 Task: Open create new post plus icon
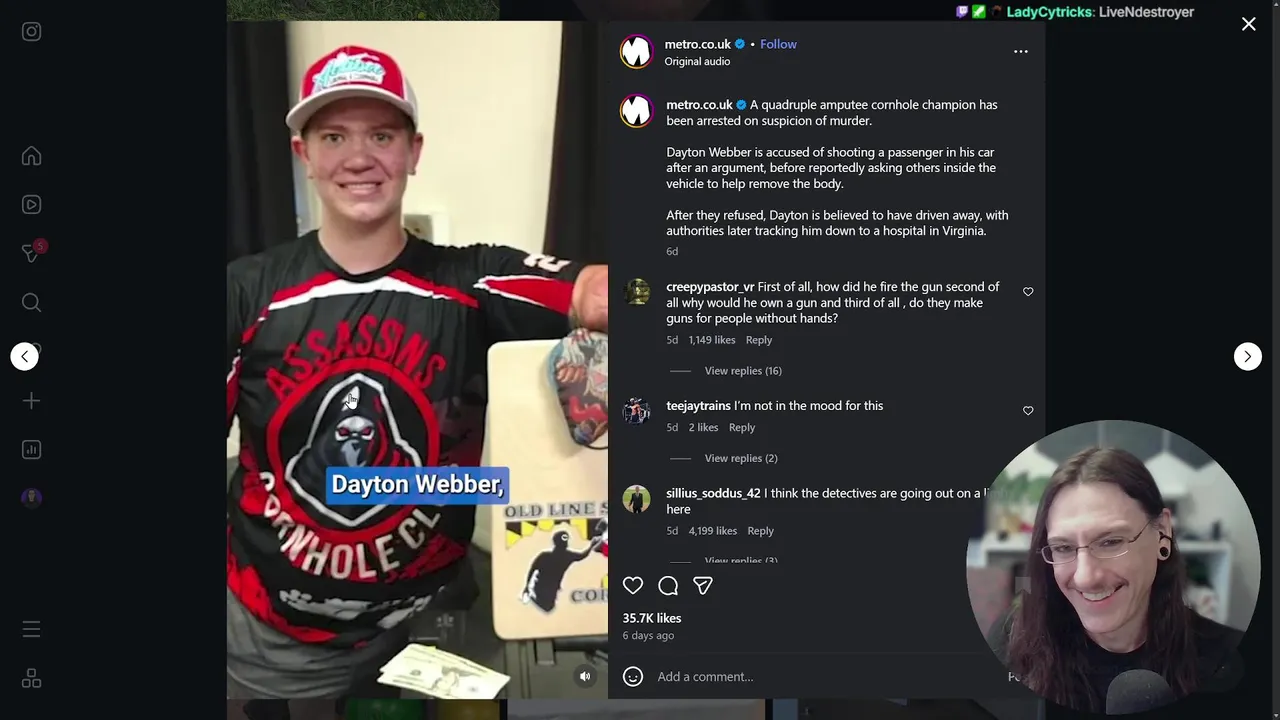[x=31, y=401]
